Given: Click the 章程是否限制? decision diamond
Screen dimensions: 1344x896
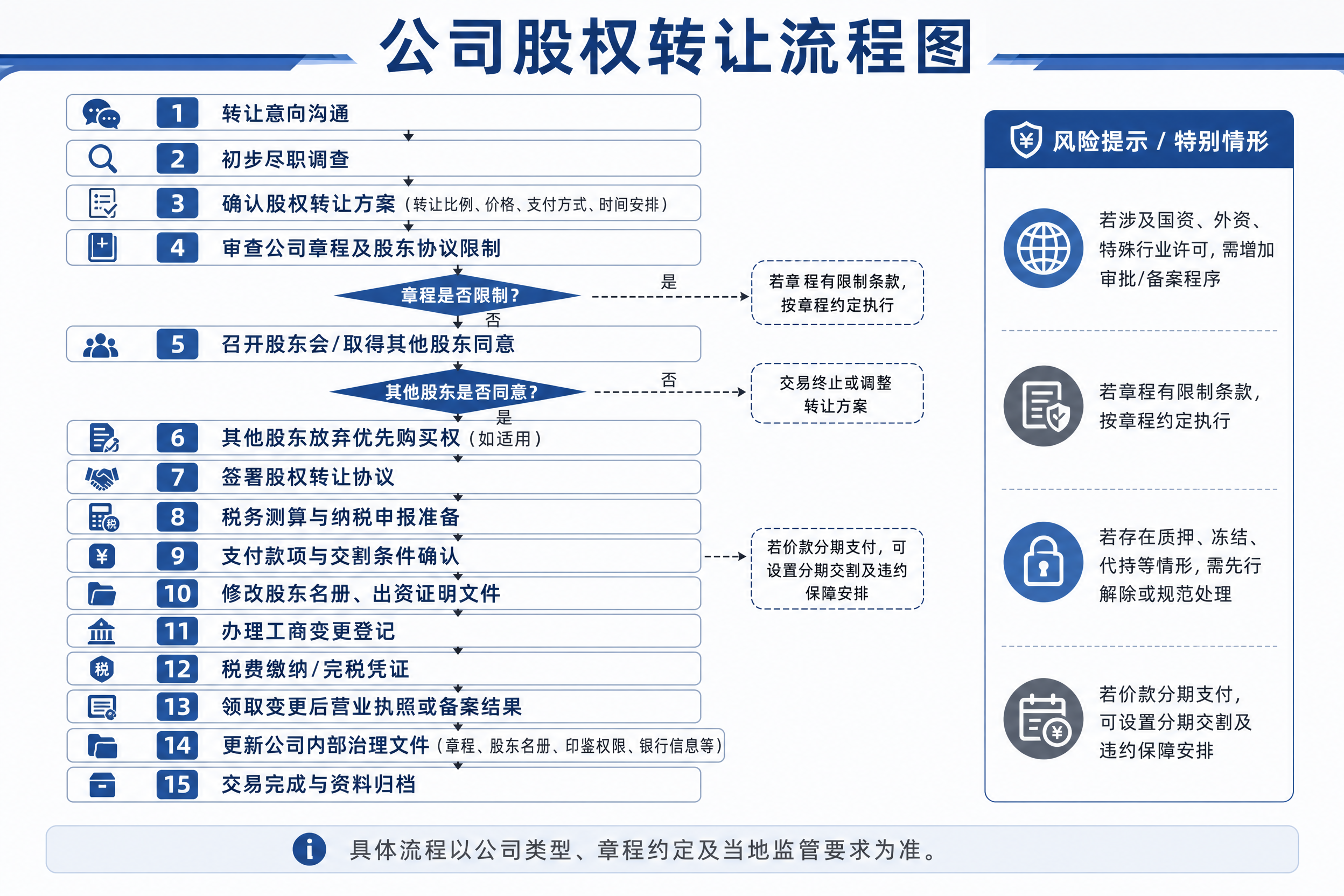Looking at the screenshot, I should pyautogui.click(x=458, y=296).
